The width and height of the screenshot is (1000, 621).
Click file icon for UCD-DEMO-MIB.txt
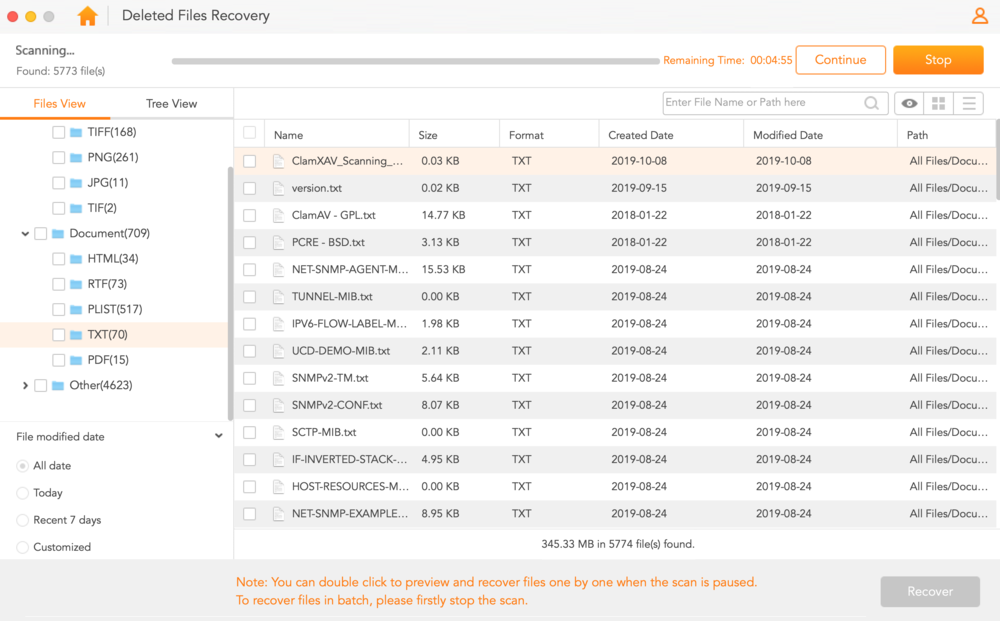[x=278, y=351]
